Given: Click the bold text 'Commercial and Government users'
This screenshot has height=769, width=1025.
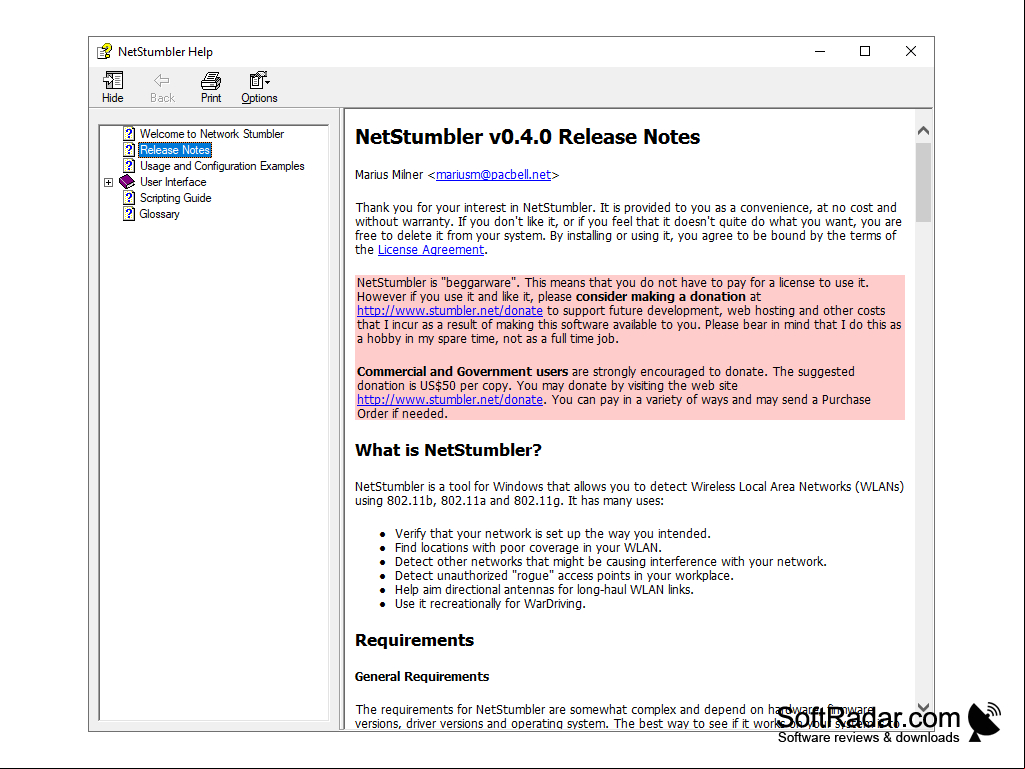Looking at the screenshot, I should (462, 371).
